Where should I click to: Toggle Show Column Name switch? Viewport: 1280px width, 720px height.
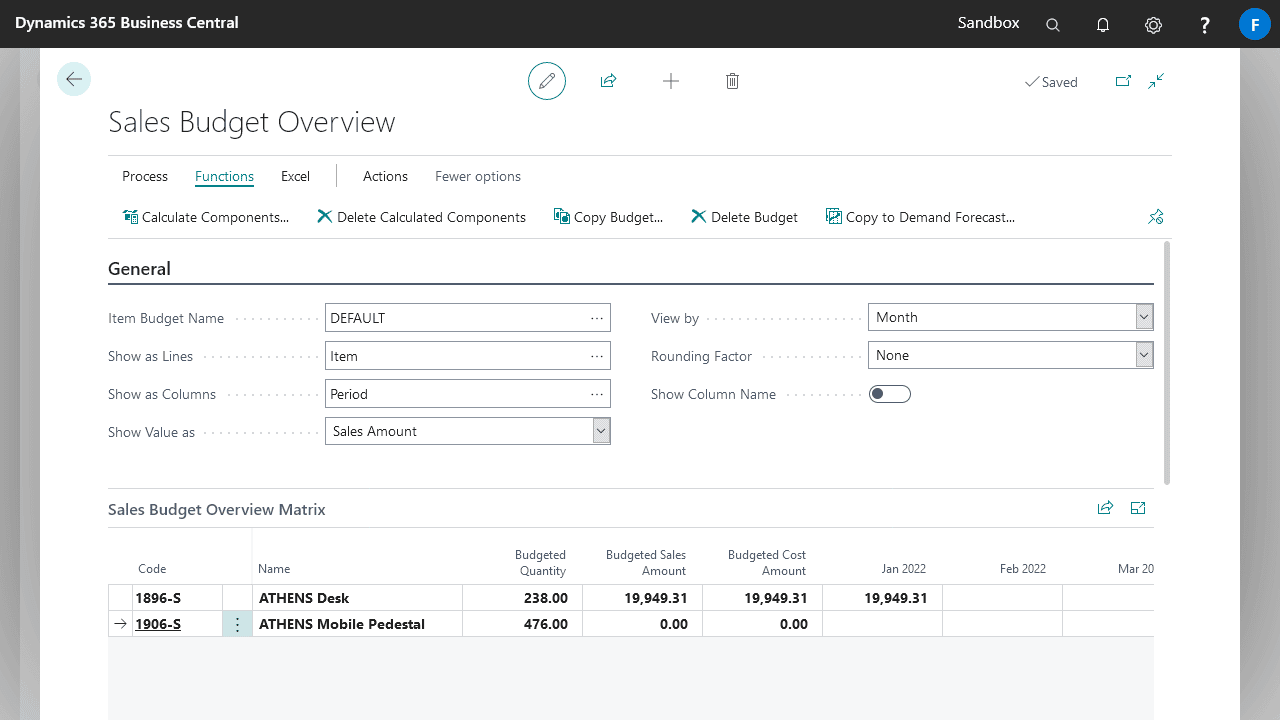(x=890, y=394)
